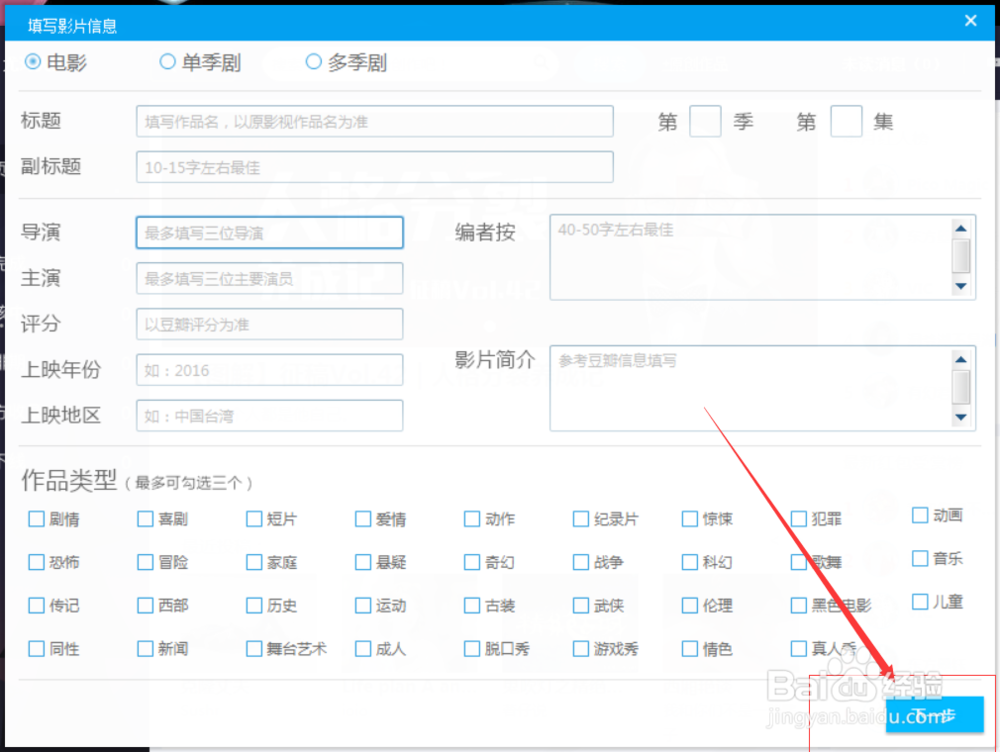The width and height of the screenshot is (1000, 752).
Task: Click the 影片简介 synopsis text area
Action: [x=750, y=388]
